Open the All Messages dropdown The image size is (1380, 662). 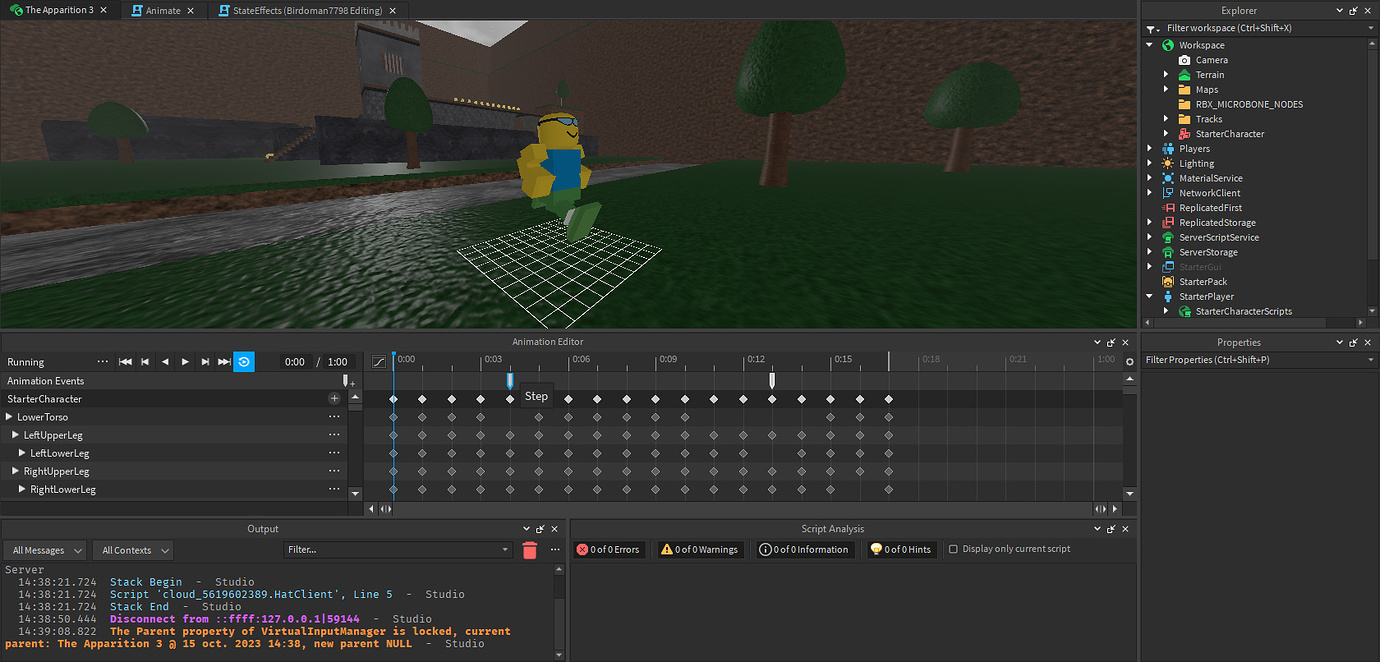click(44, 549)
